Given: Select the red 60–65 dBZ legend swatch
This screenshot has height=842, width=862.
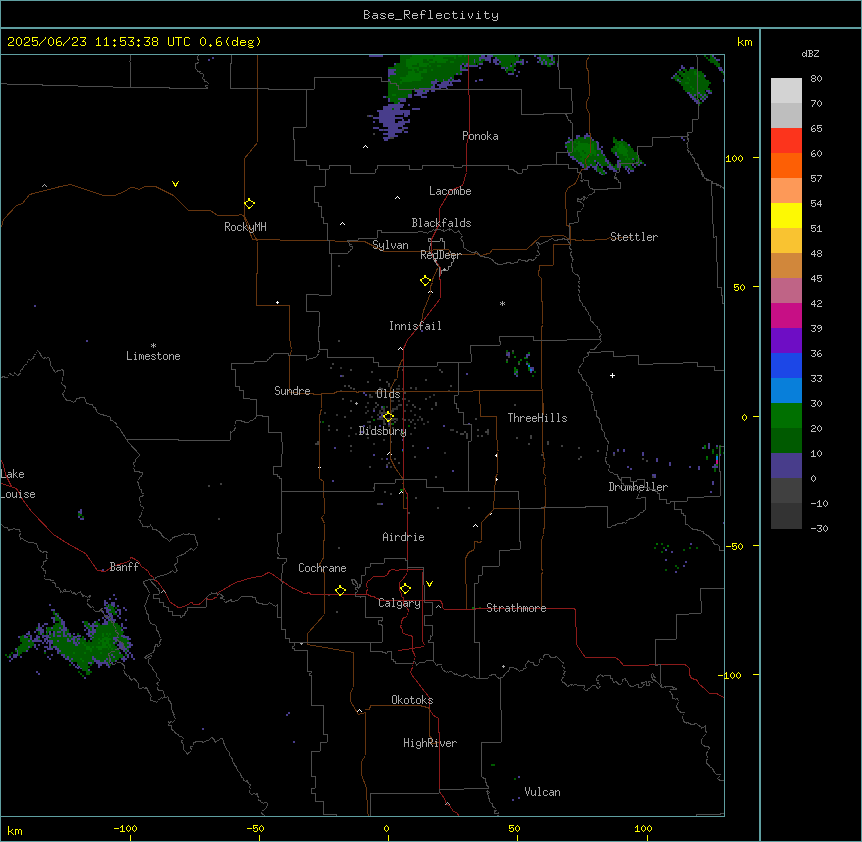Looking at the screenshot, I should coord(786,140).
